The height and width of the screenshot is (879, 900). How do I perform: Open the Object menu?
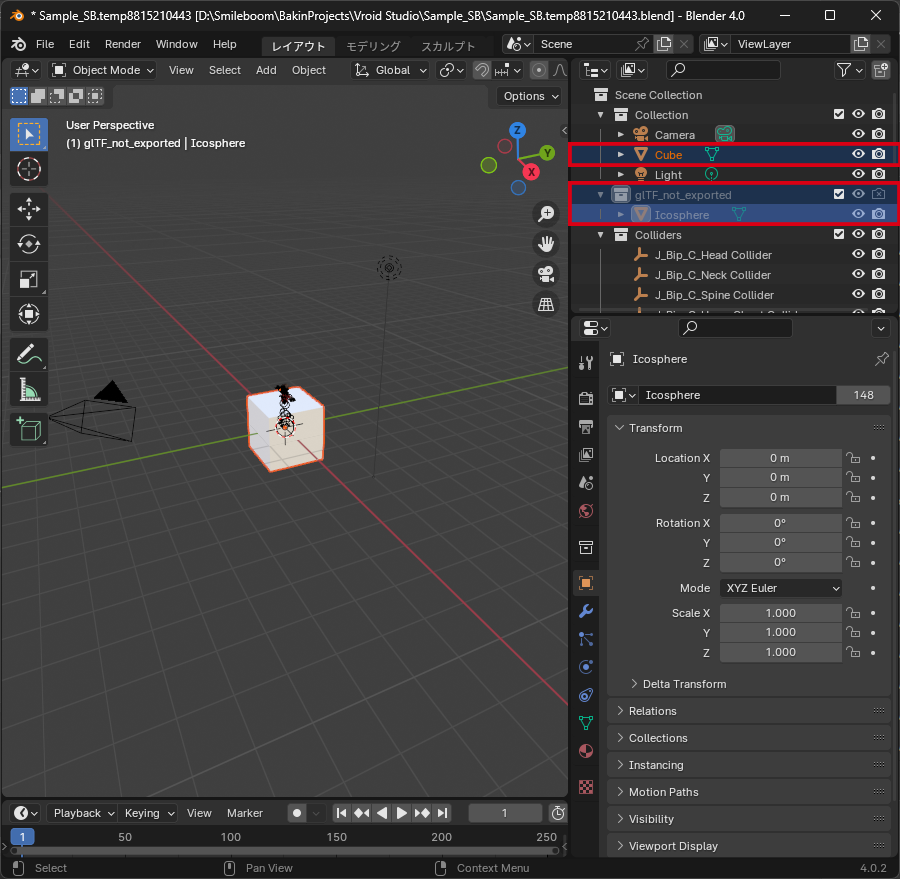(308, 70)
